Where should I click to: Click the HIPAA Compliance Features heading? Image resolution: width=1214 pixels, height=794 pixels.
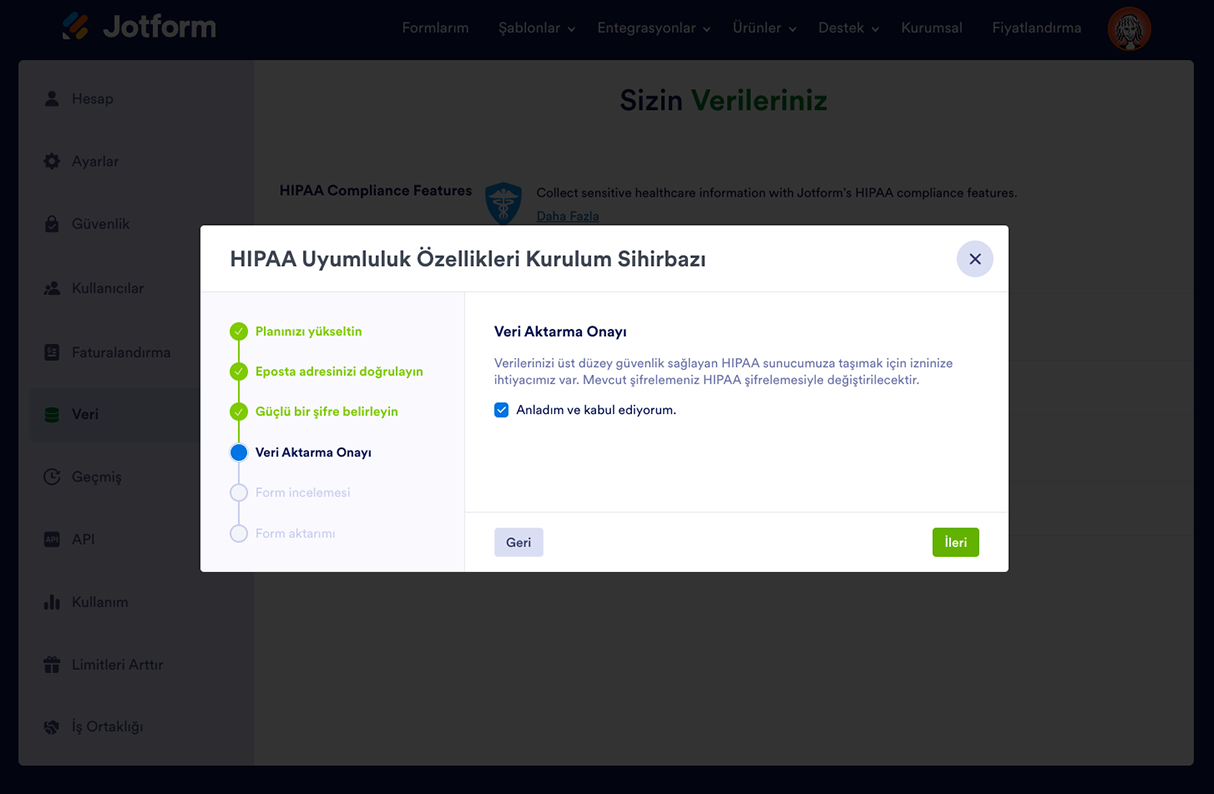(x=375, y=190)
